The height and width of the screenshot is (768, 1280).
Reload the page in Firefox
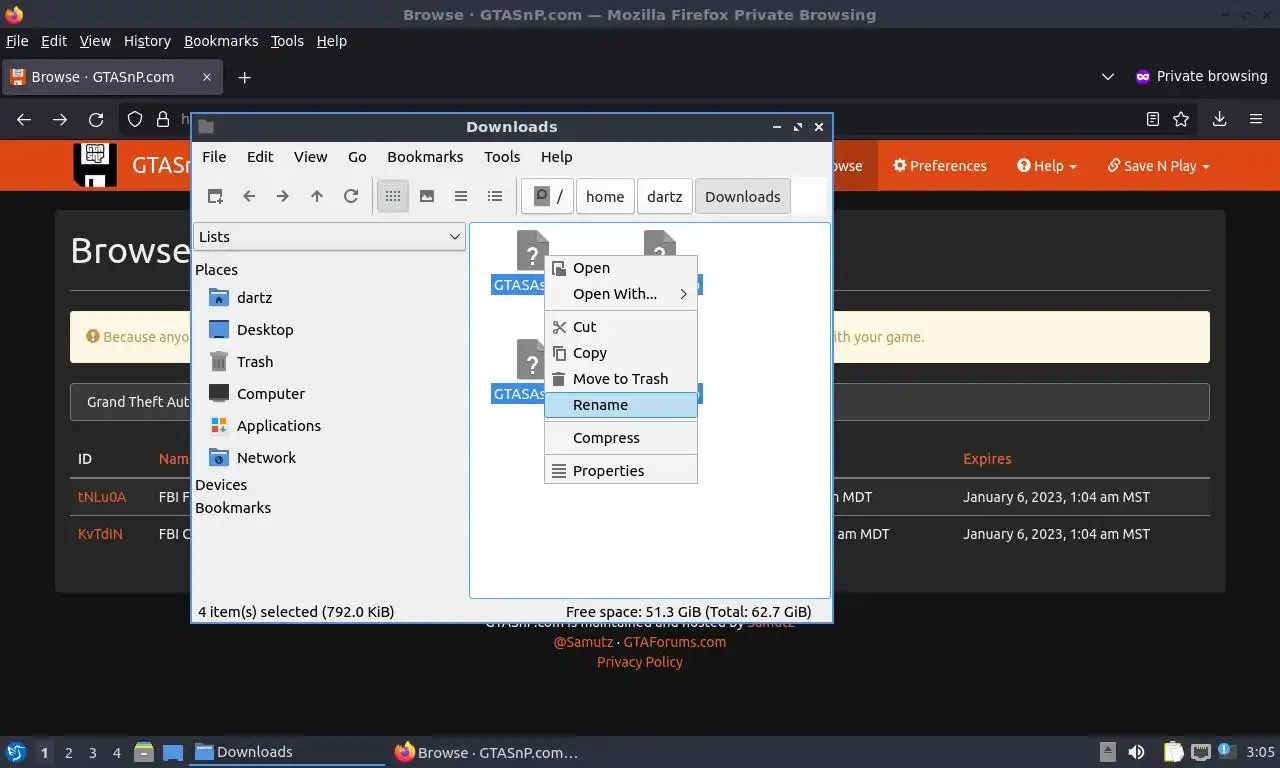pos(96,119)
